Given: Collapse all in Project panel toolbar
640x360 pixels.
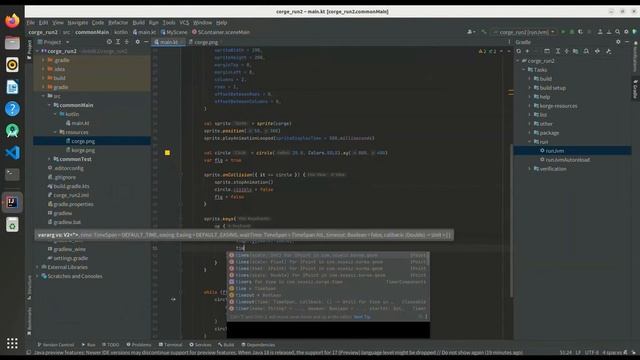Looking at the screenshot, I should (x=127, y=42).
